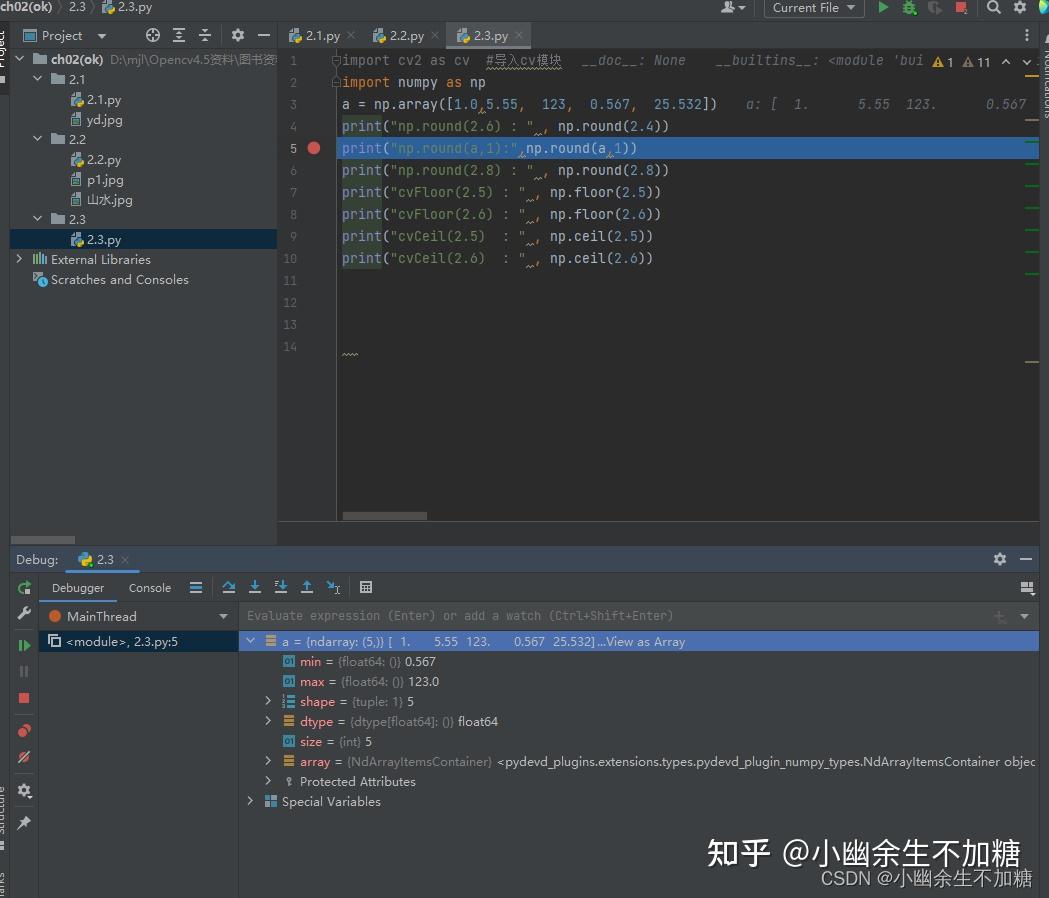Image resolution: width=1049 pixels, height=898 pixels.
Task: Pause the program with the pause icon
Action: coord(24,670)
